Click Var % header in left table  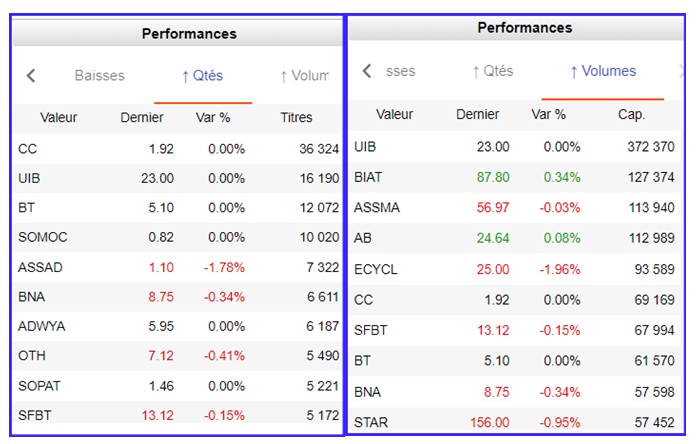tap(213, 117)
